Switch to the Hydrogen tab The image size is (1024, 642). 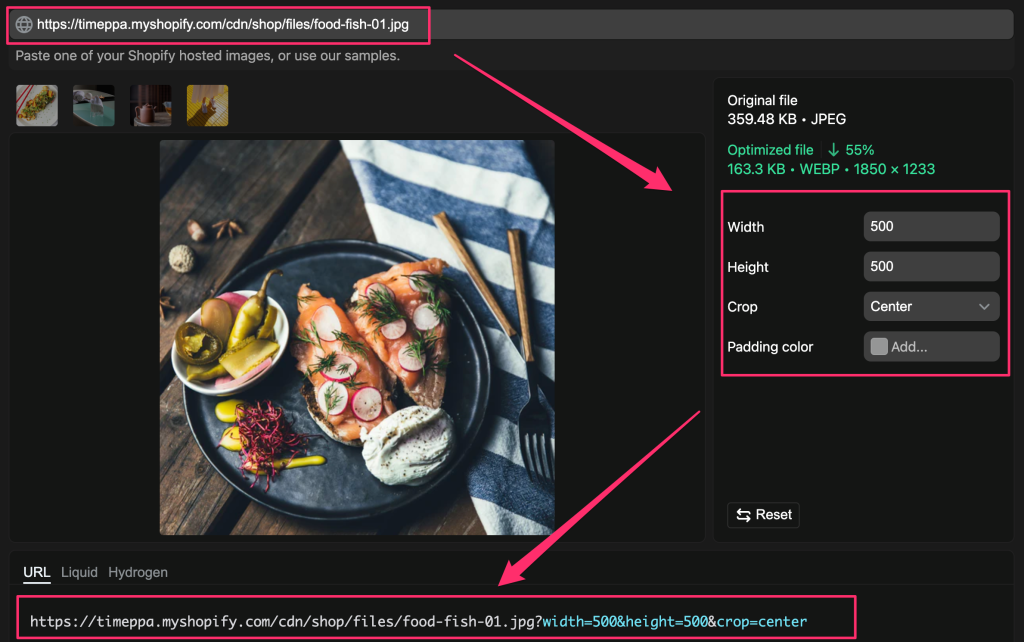[138, 572]
